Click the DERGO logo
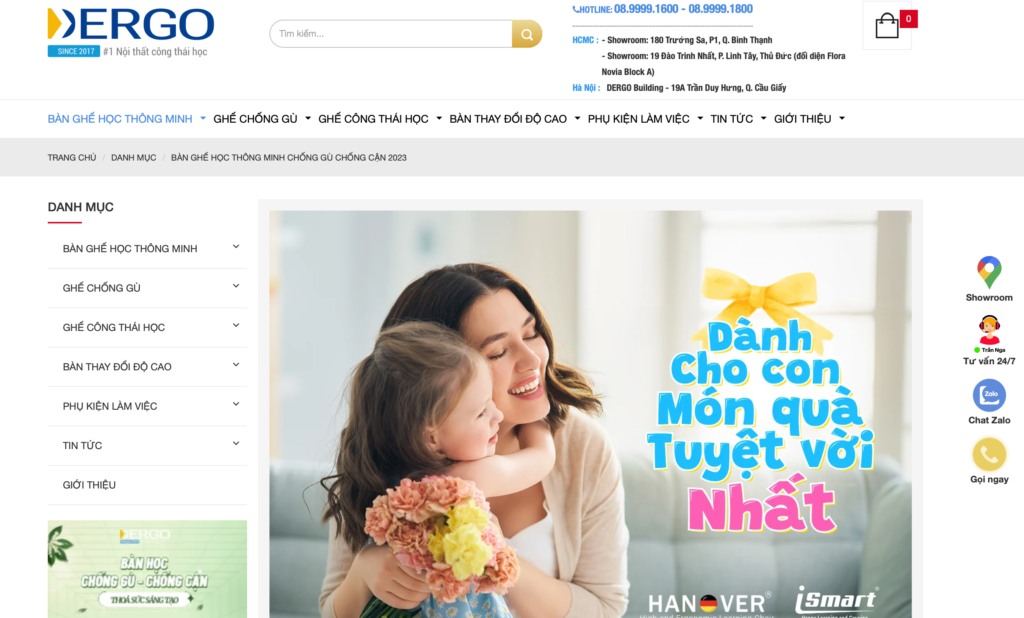The image size is (1024, 618). (131, 32)
